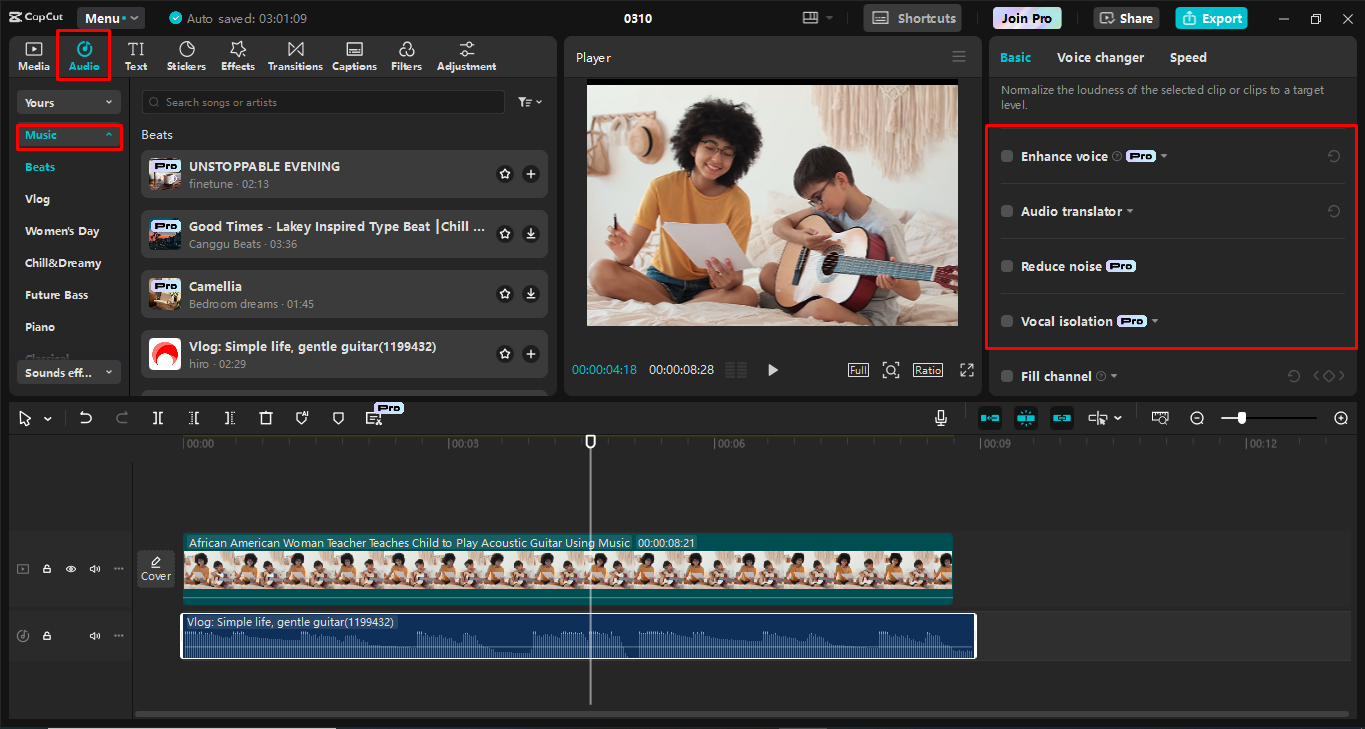Open the Yours dropdown in audio sidebar
The width and height of the screenshot is (1365, 729).
point(69,102)
